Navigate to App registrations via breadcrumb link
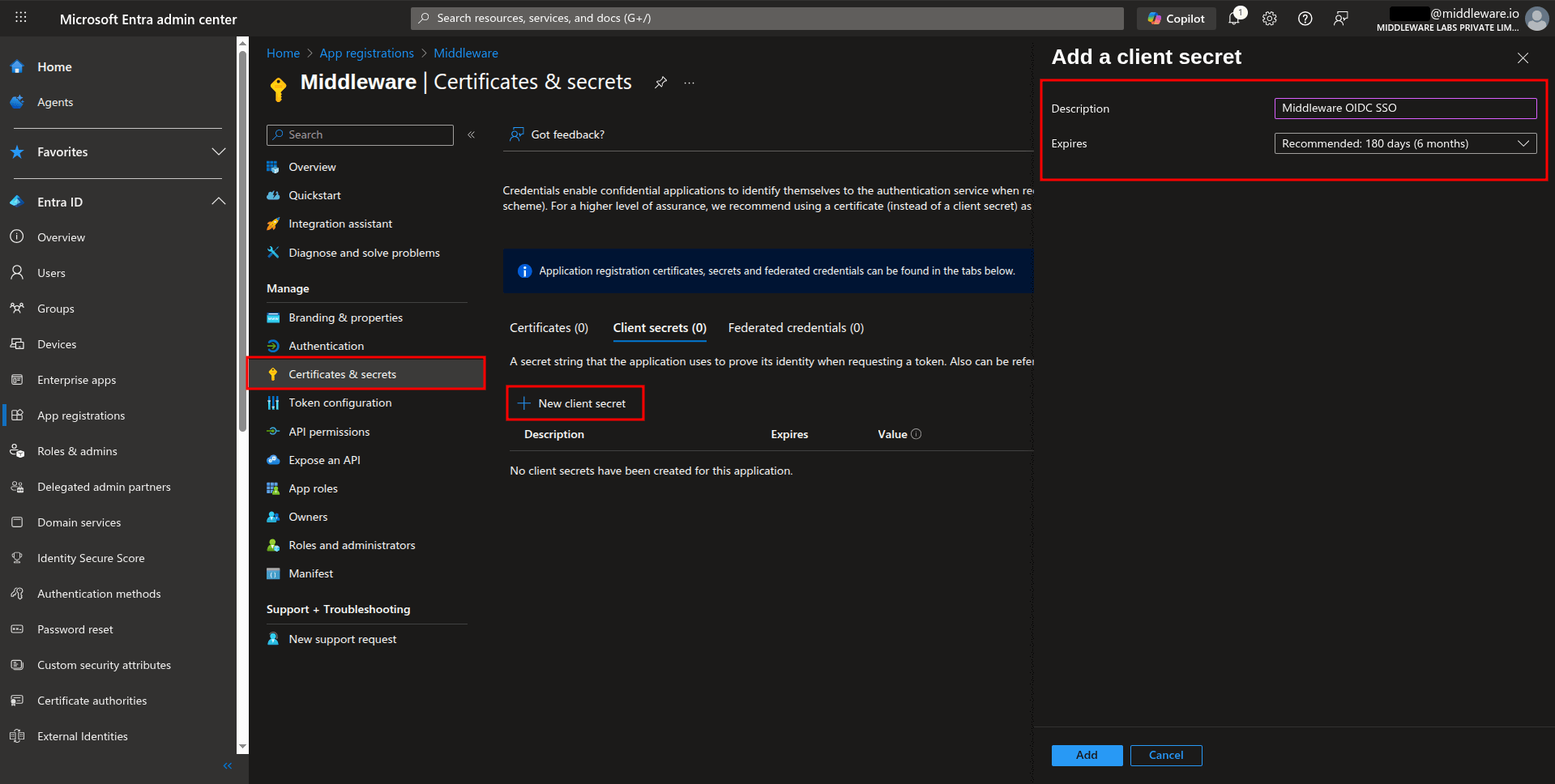The width and height of the screenshot is (1555, 784). point(366,53)
